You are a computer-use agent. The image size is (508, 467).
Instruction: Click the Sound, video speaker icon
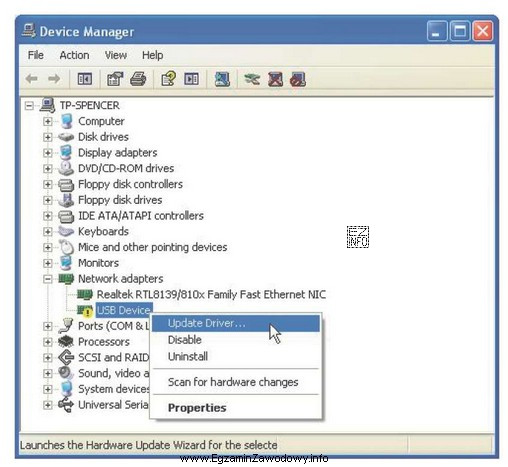[66, 373]
